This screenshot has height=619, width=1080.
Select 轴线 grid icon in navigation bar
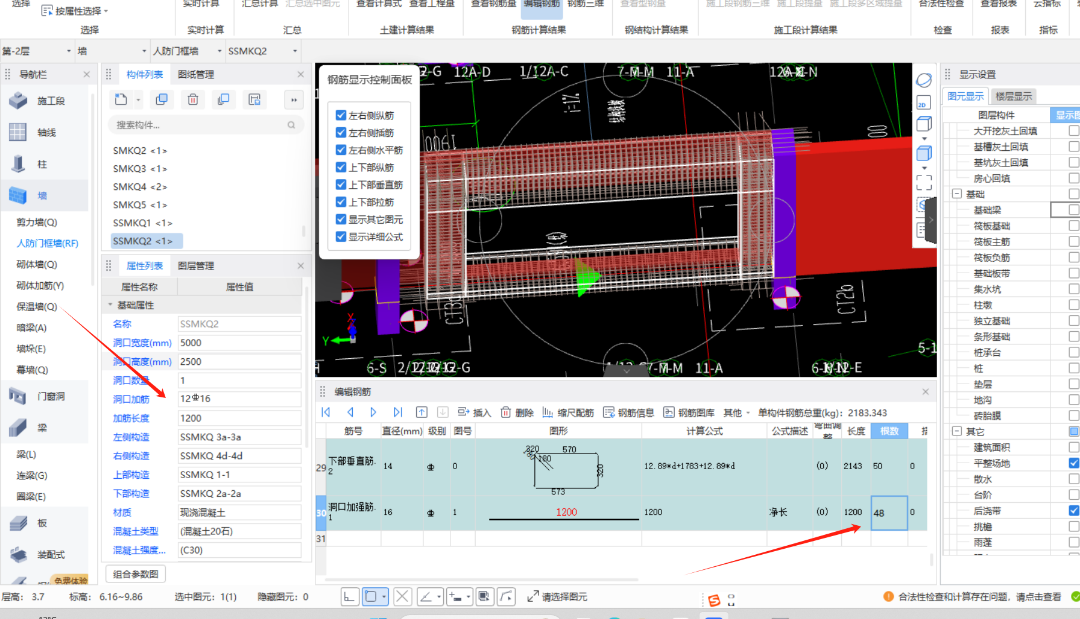coord(18,132)
